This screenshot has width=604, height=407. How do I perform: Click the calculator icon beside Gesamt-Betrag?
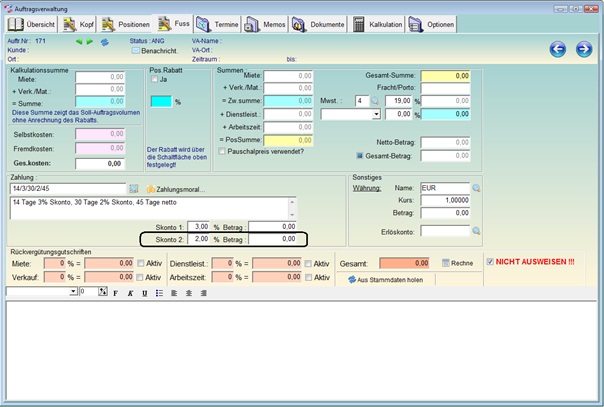[360, 156]
